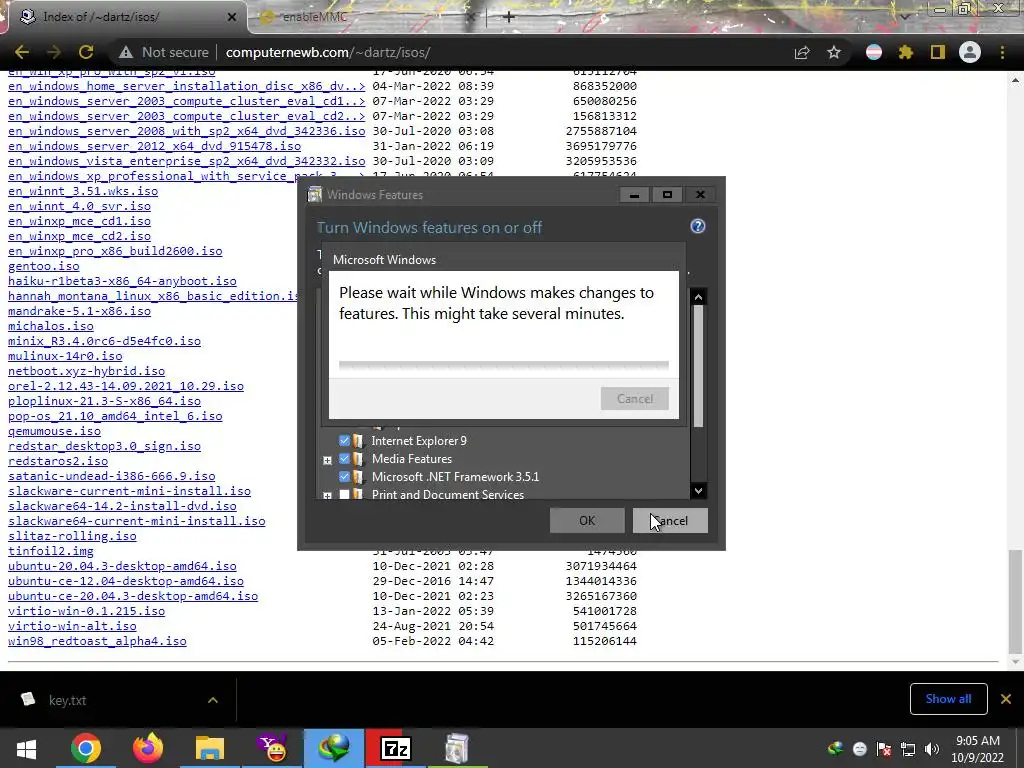Open the Chrome three-dot menu
The image size is (1024, 768).
click(1002, 52)
